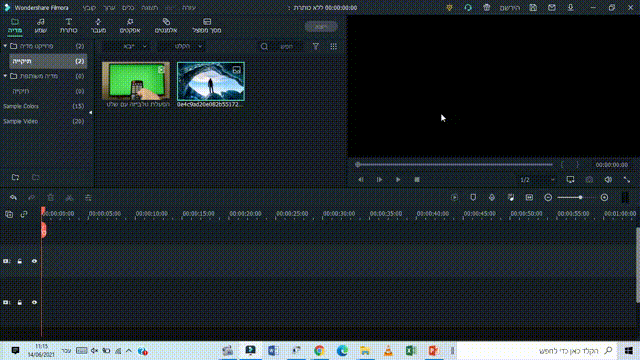The width and height of the screenshot is (640, 360).
Task: Click the Undo arrow in timeline toolbar
Action: tap(13, 198)
